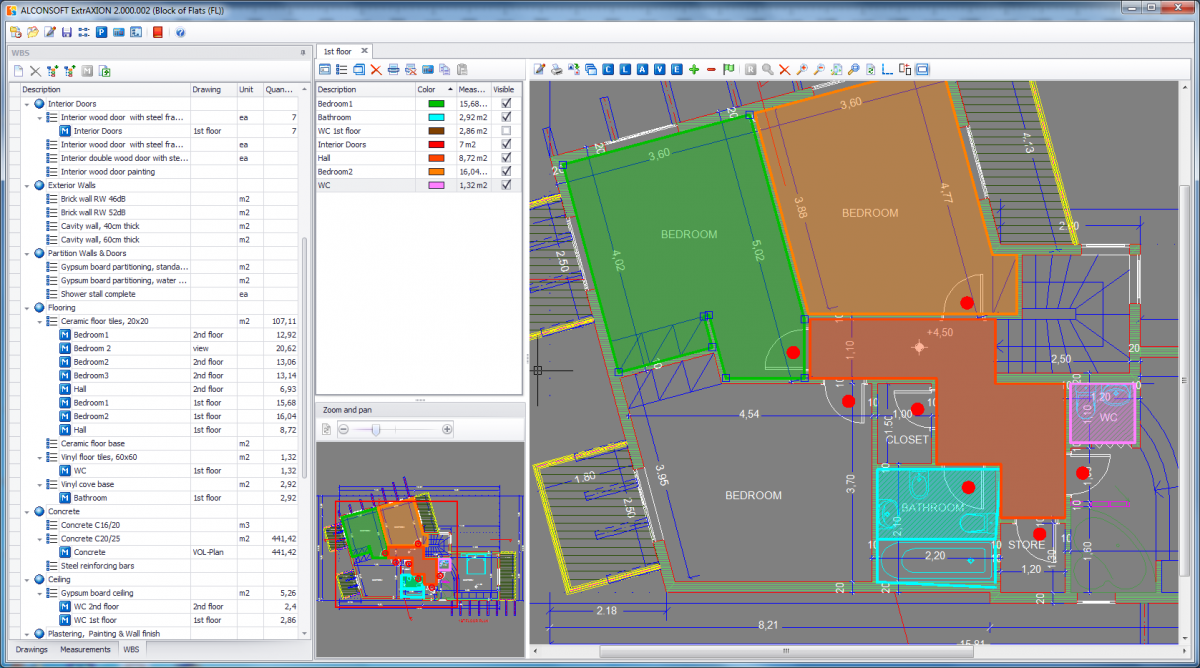
Task: Click the Unit column header in WBS
Action: coord(250,89)
